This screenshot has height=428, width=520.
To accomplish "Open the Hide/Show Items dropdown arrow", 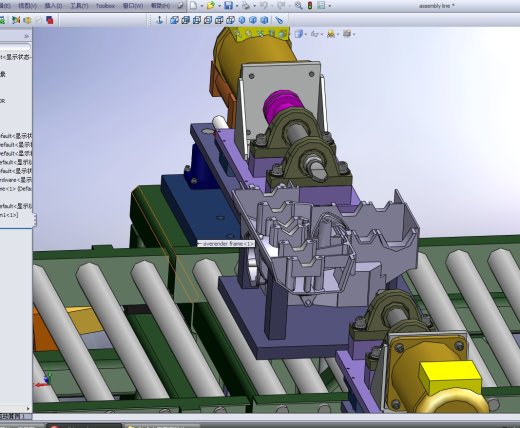I will pos(322,34).
